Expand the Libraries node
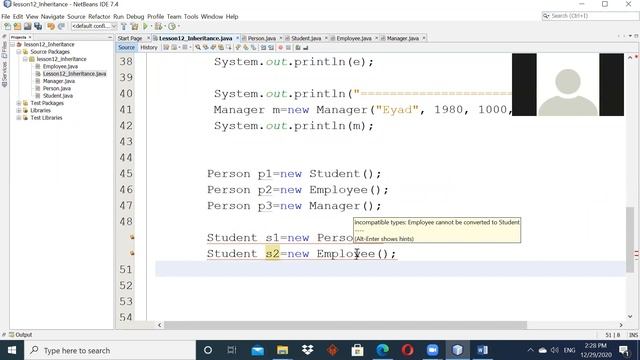The image size is (640, 360). click(x=19, y=110)
